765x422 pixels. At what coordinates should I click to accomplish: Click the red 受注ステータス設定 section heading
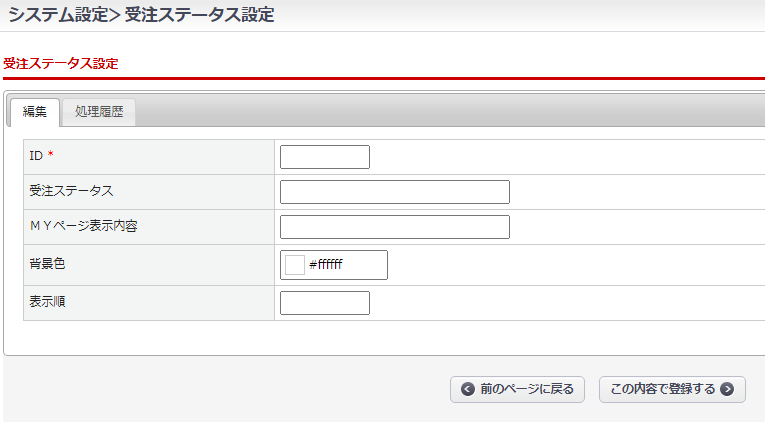(61, 63)
